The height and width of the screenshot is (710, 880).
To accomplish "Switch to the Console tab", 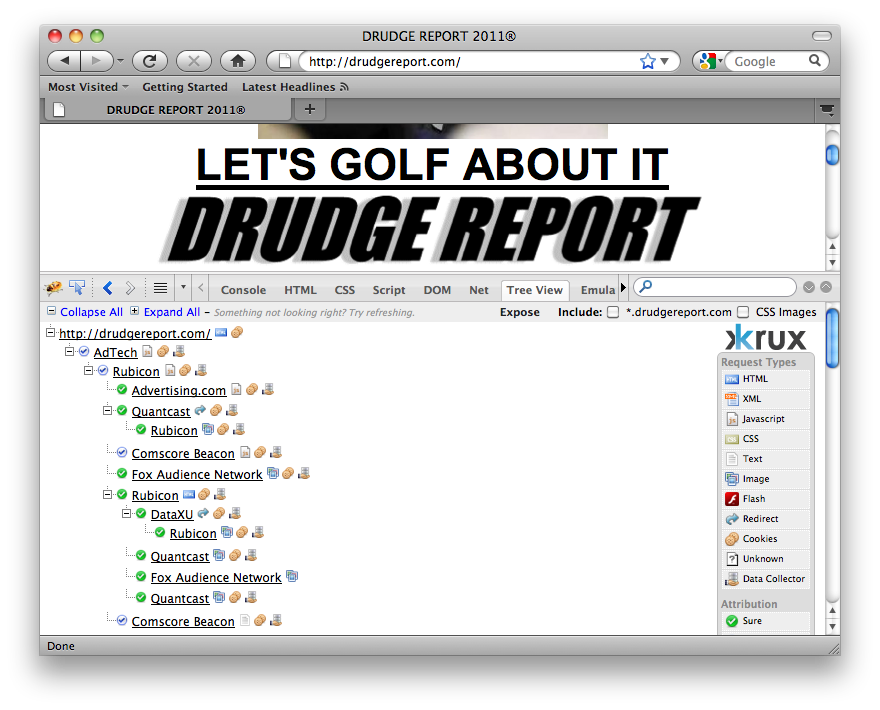I will pos(244,290).
